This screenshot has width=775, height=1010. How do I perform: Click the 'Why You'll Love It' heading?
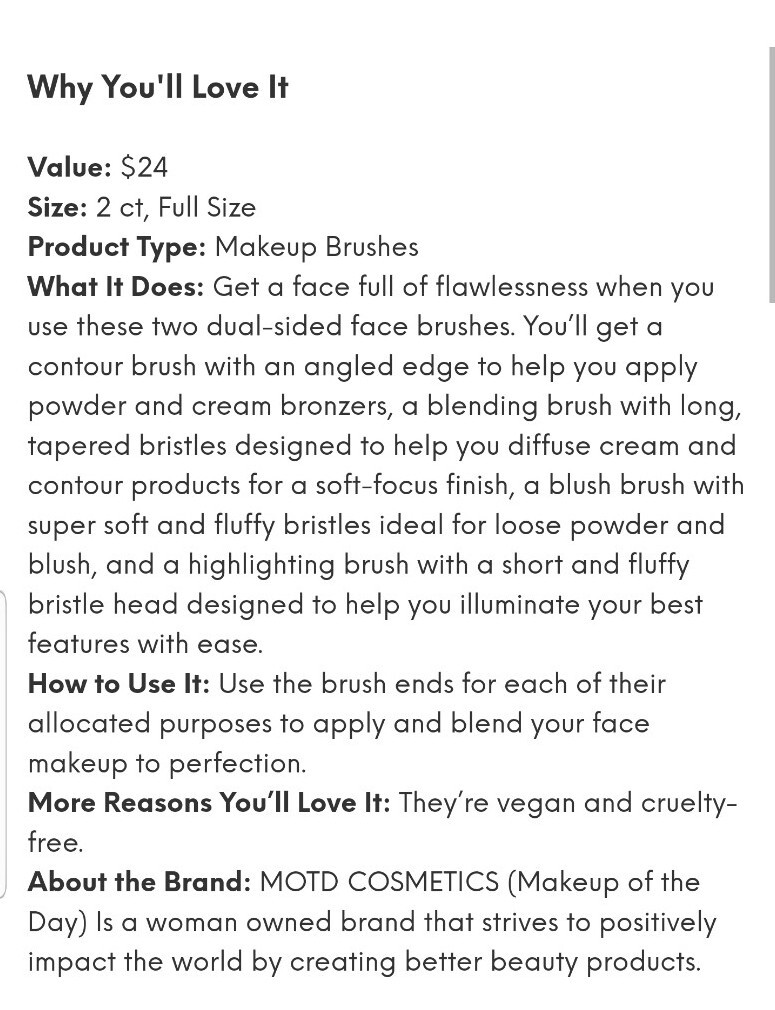[158, 87]
